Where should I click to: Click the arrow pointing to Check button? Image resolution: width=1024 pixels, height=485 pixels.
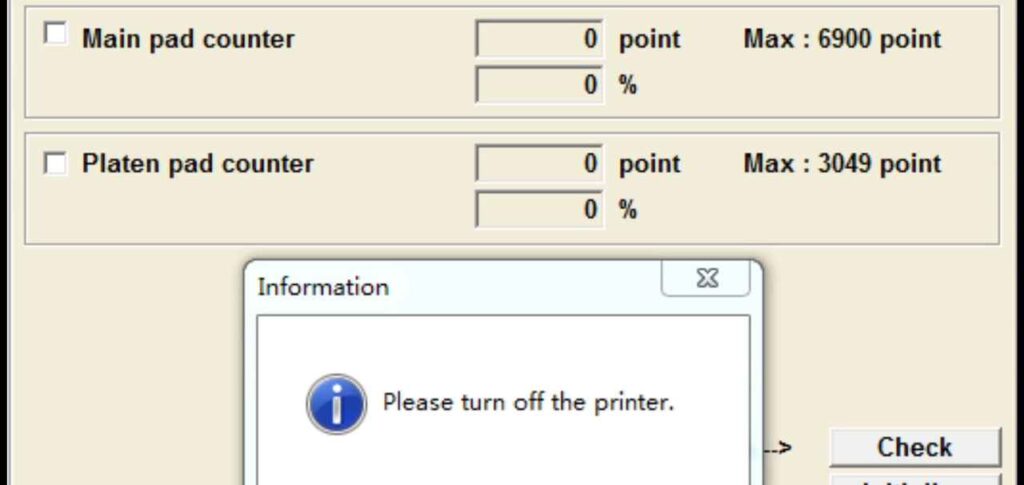coord(778,448)
